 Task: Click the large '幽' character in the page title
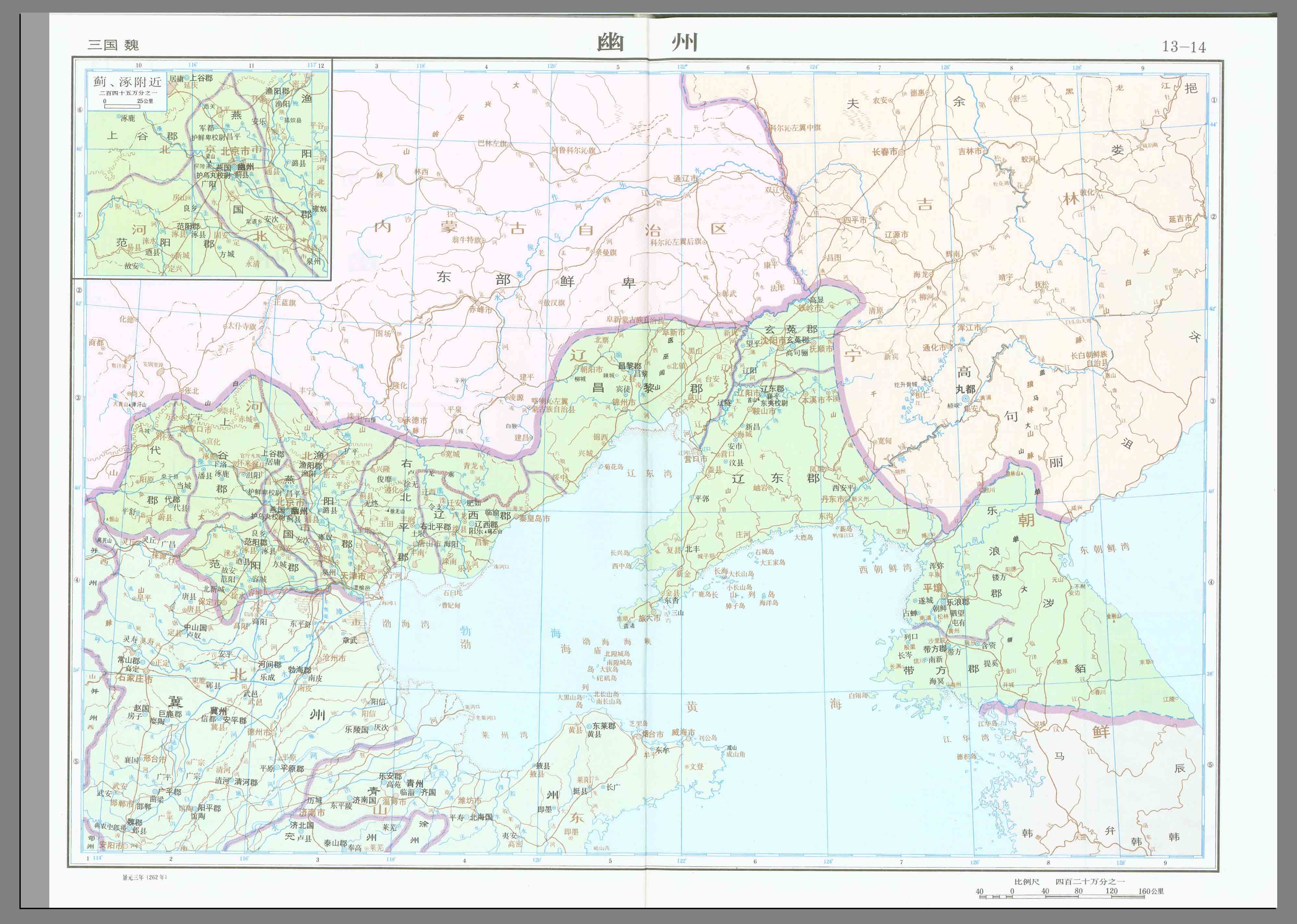[x=610, y=43]
